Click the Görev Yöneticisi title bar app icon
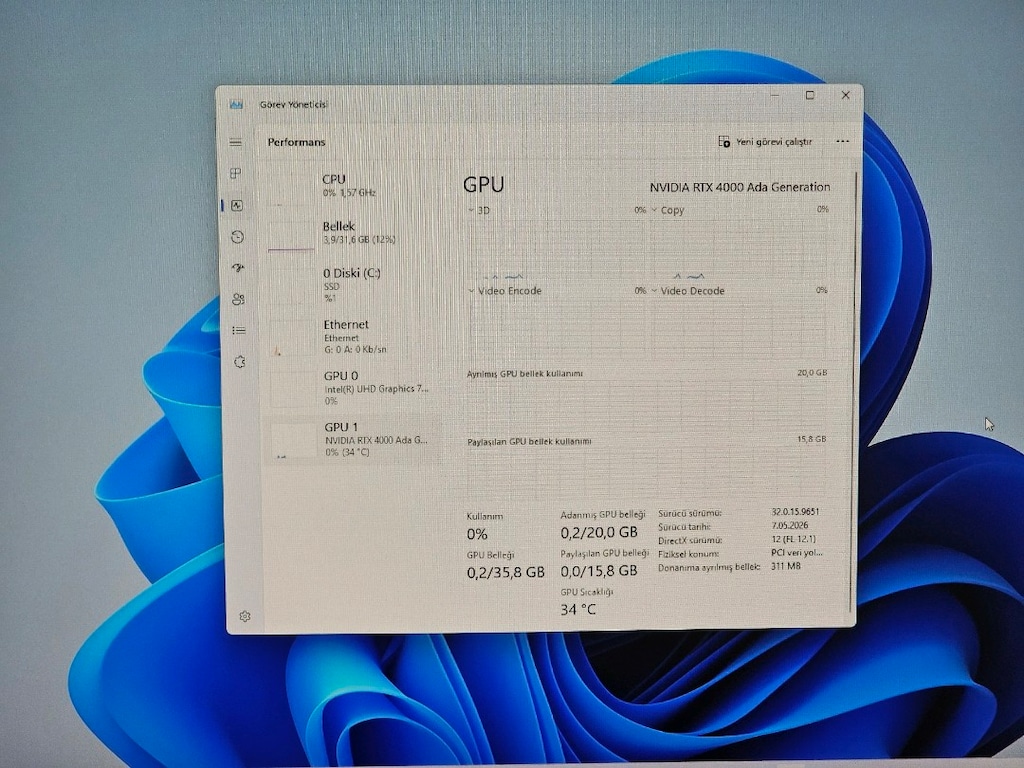The image size is (1024, 768). pos(236,104)
